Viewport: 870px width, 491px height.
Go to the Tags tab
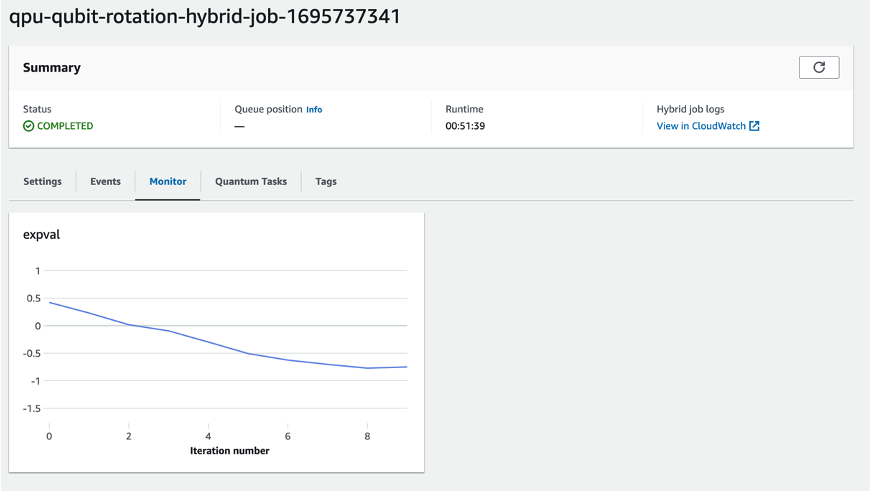tap(326, 181)
